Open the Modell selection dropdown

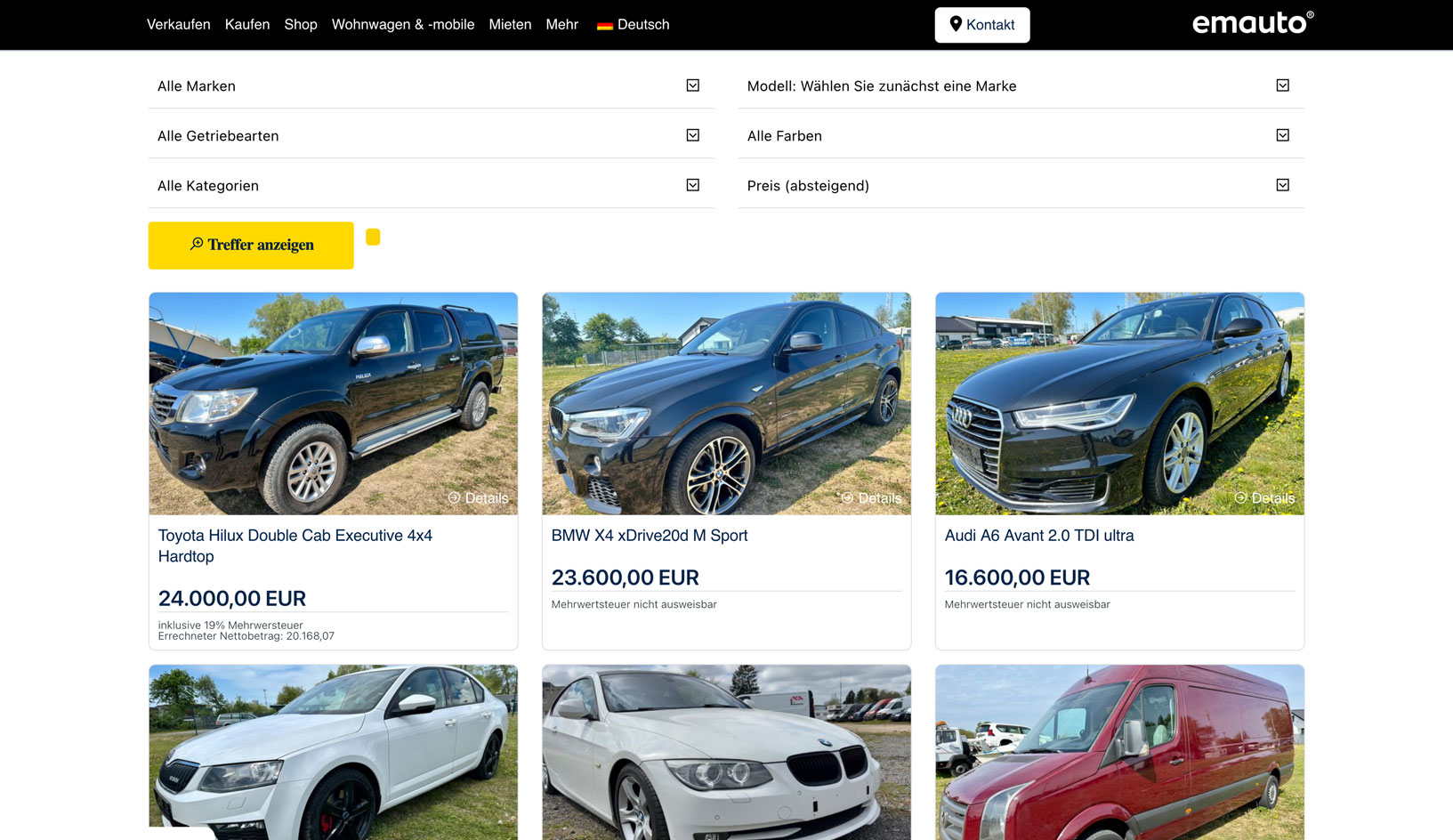[x=1021, y=86]
